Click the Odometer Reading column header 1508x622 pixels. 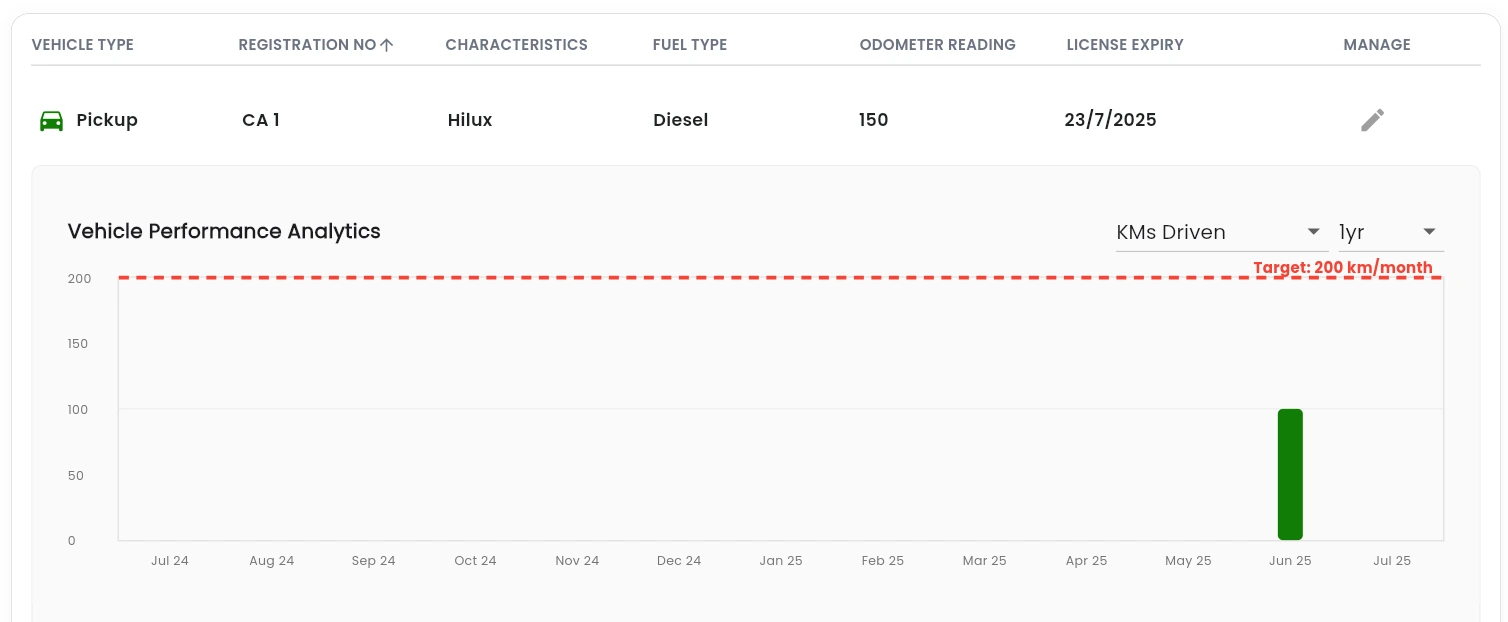point(938,45)
